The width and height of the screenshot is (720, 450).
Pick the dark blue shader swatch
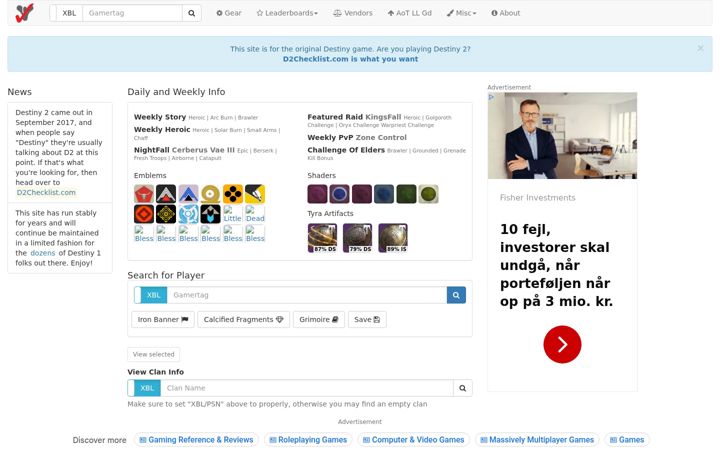click(384, 194)
